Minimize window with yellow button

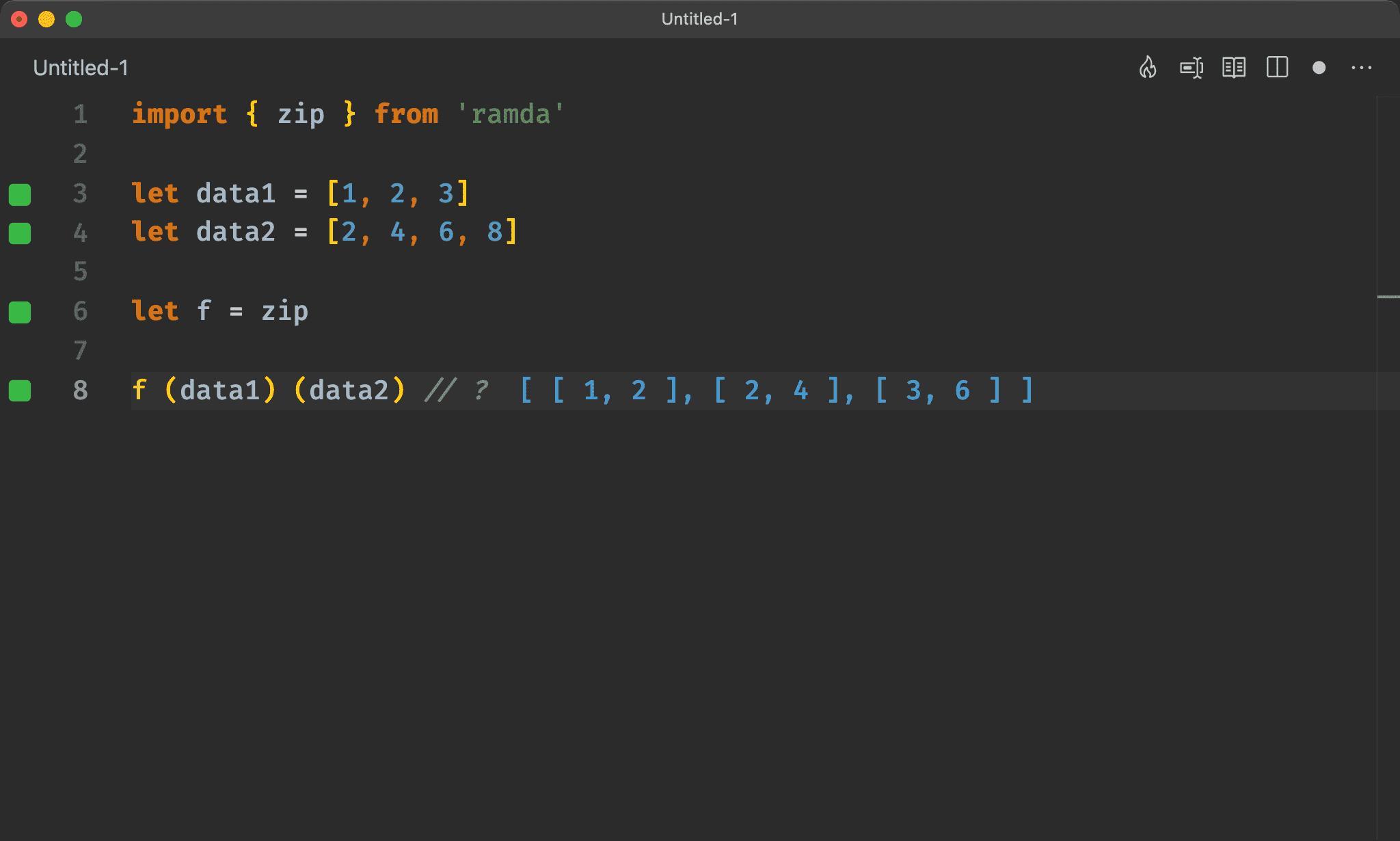pyautogui.click(x=46, y=19)
